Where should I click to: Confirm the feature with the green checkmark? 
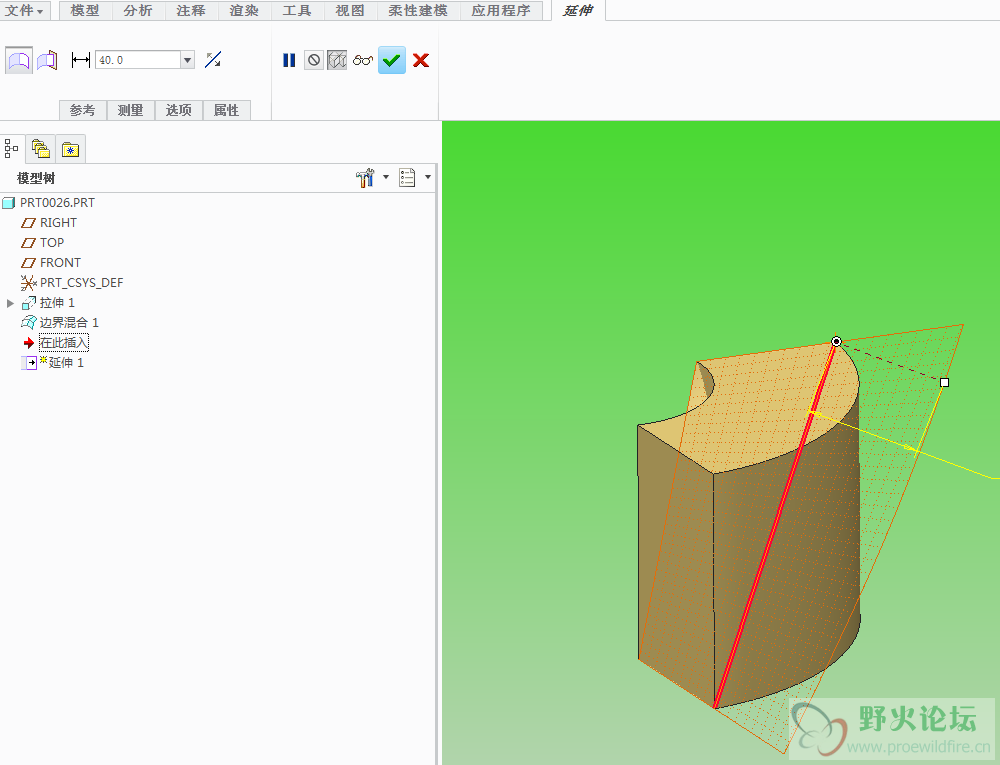tap(392, 60)
